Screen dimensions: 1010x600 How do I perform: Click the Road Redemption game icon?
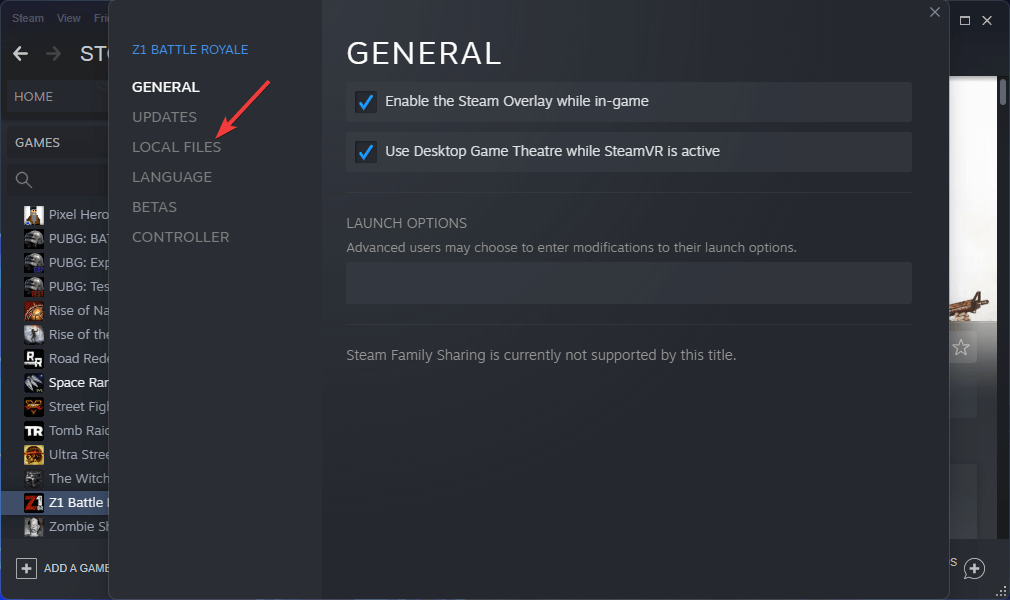coord(33,358)
